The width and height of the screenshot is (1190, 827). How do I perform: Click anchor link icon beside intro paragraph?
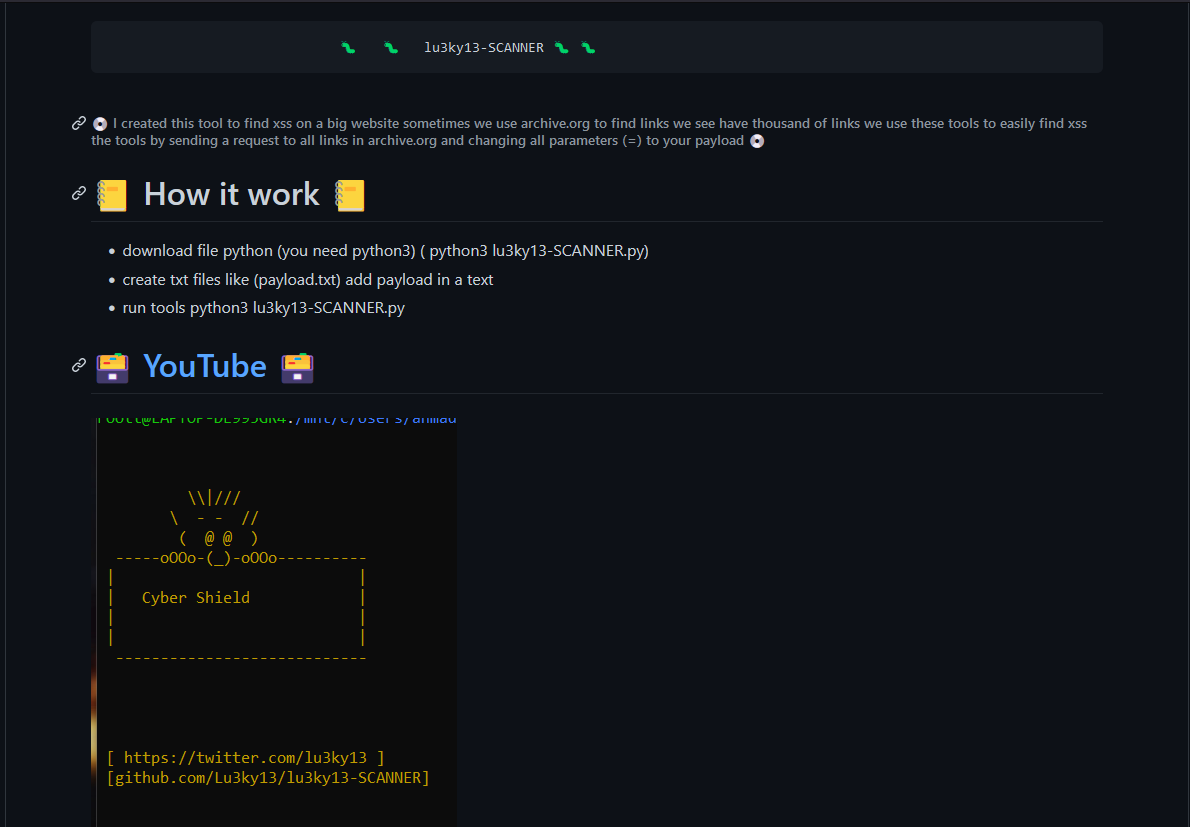pos(79,123)
